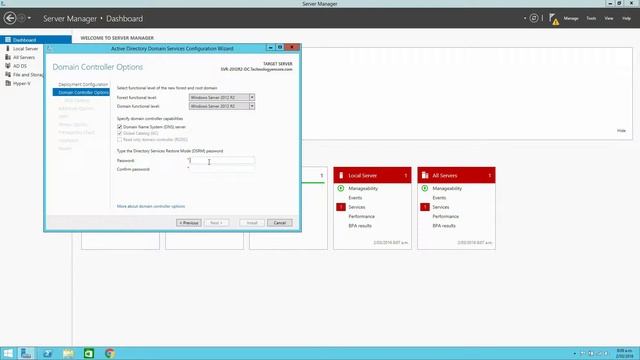Click the Dashboard icon in the sidebar
640x360 pixels.
(x=8, y=40)
